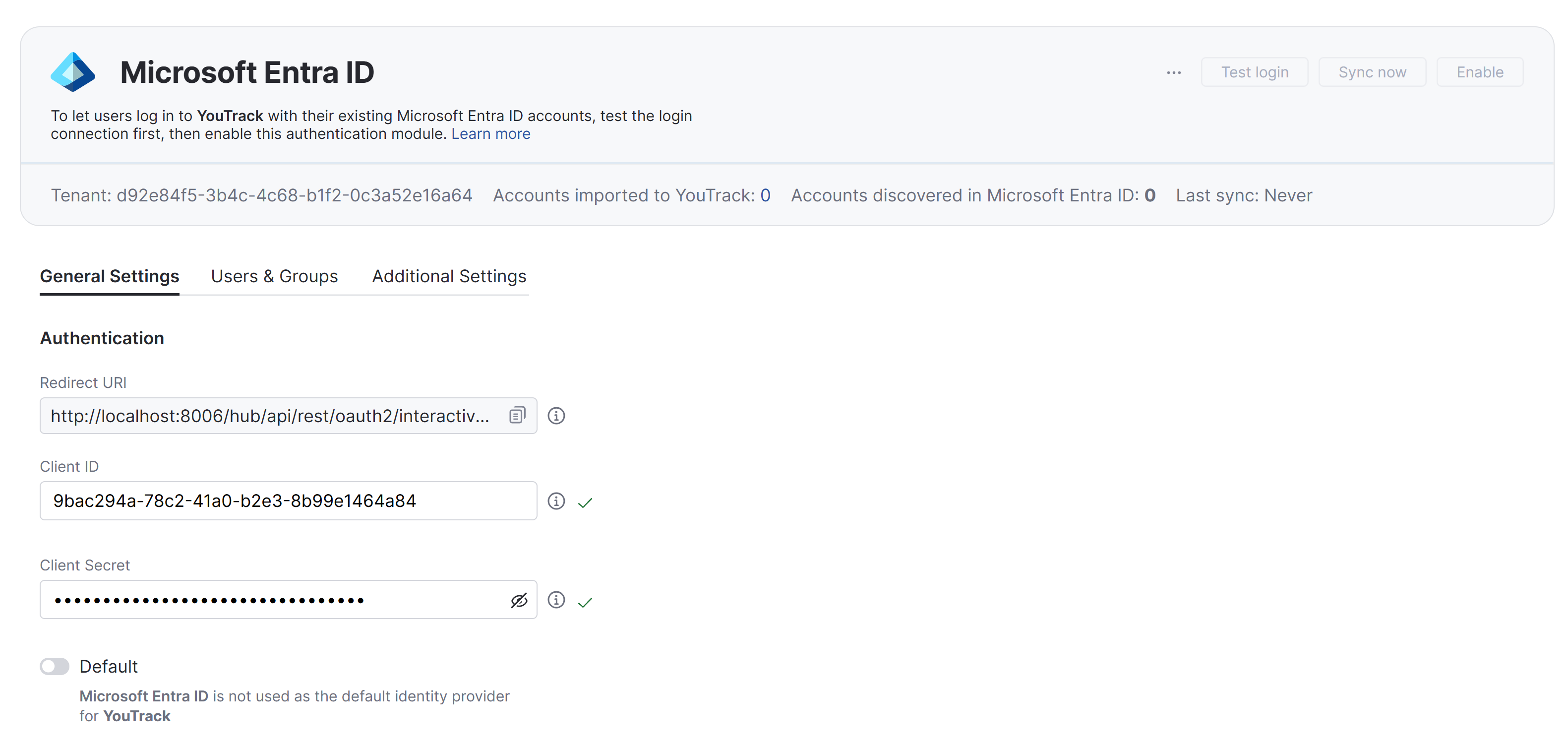Switch to the Users & Groups tab
Viewport: 1568px width, 752px height.
click(275, 276)
